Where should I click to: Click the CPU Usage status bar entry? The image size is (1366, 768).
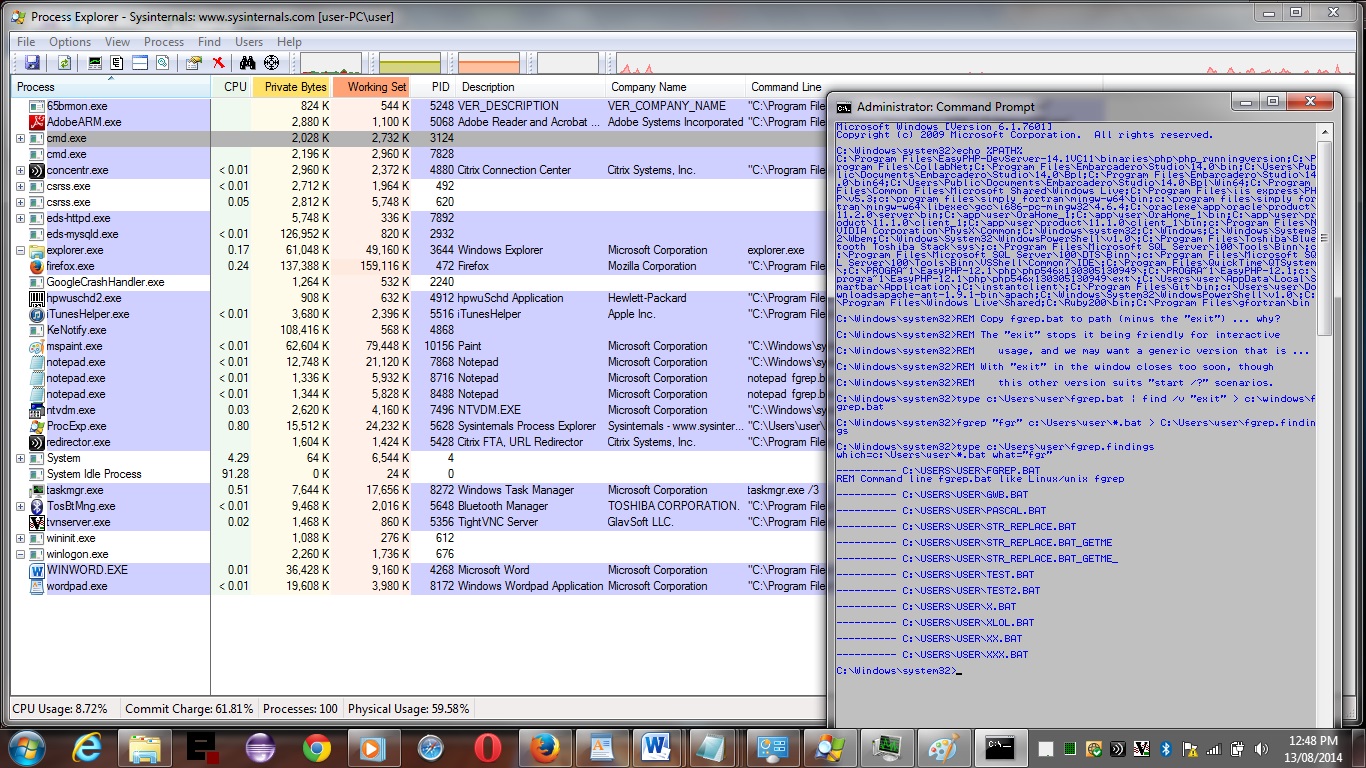60,709
